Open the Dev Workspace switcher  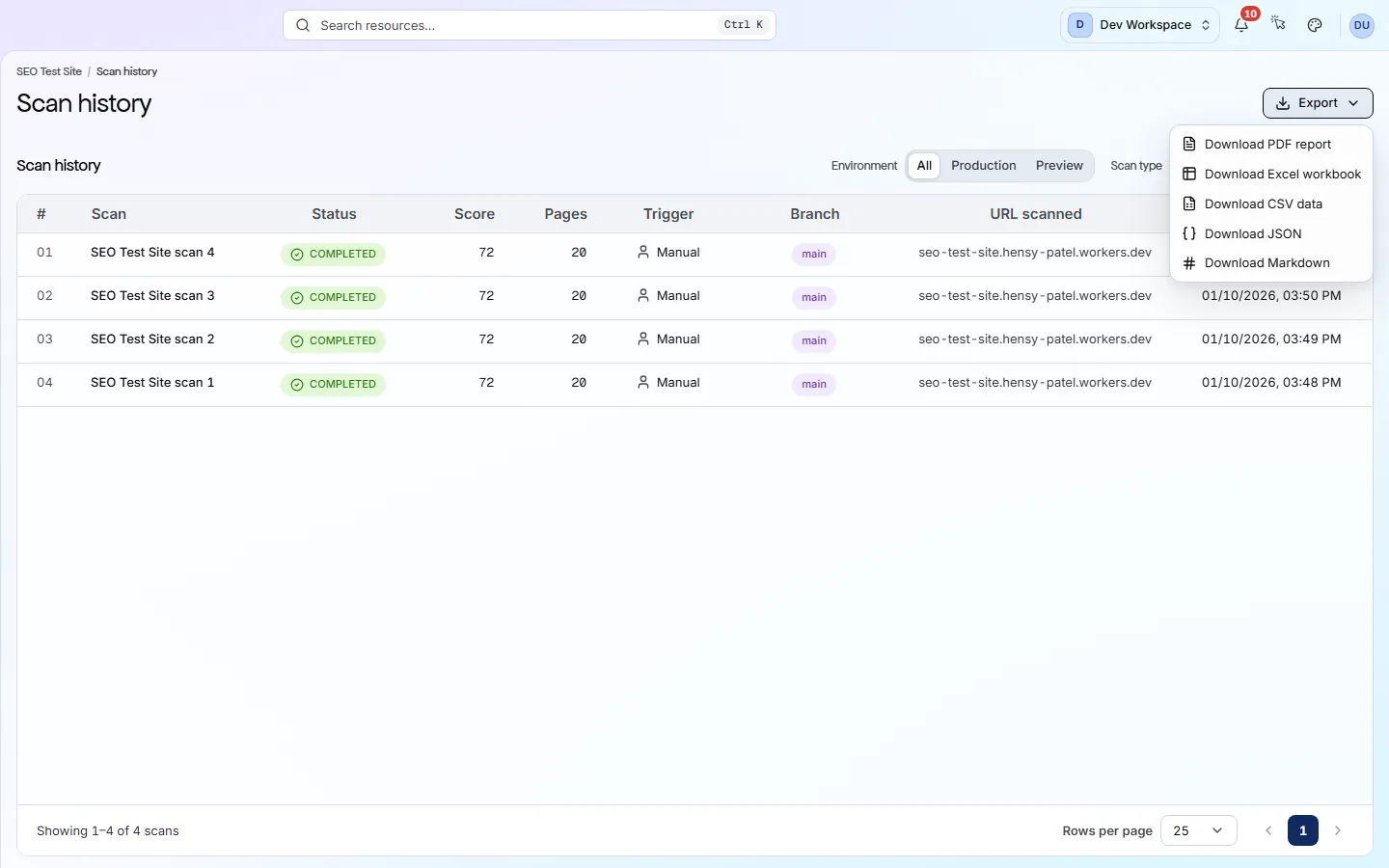1139,25
